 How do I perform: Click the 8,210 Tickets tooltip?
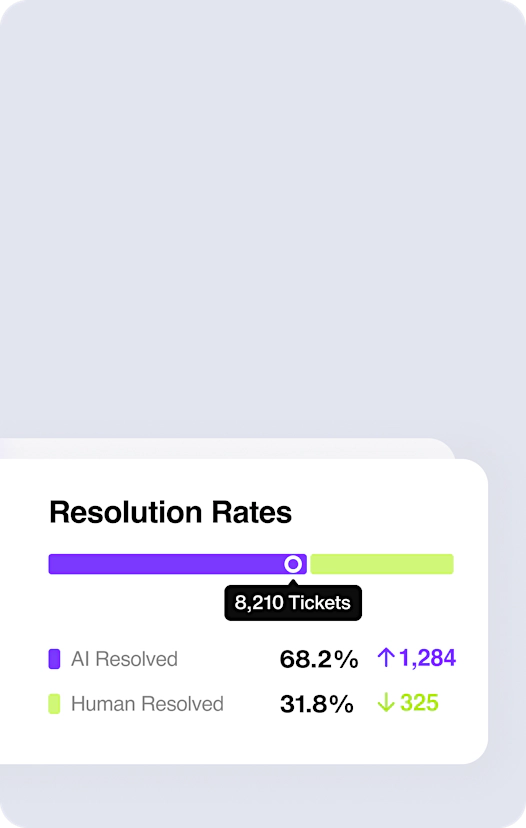point(293,603)
